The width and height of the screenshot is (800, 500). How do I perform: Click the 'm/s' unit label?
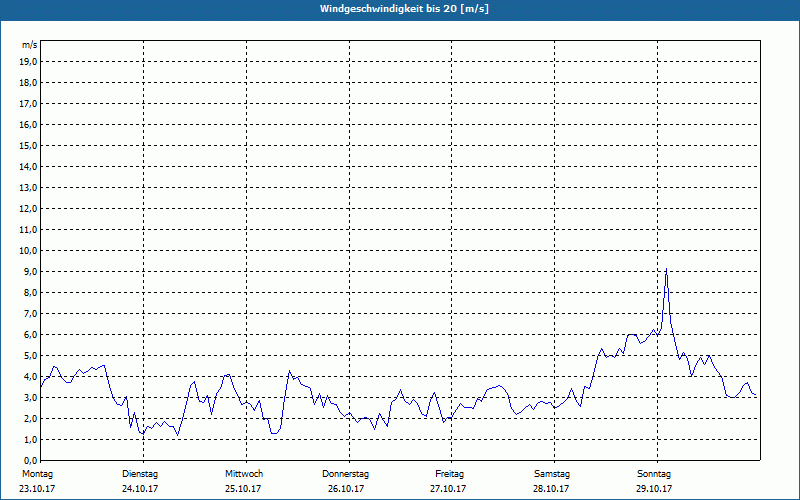point(29,45)
